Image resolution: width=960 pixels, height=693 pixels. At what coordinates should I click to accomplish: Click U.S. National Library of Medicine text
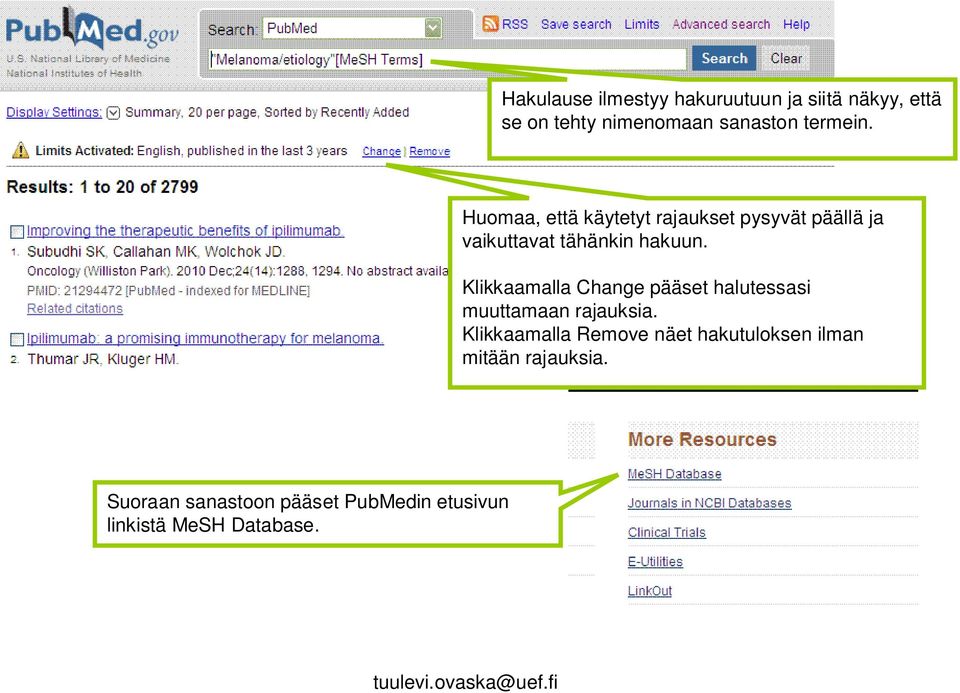88,59
